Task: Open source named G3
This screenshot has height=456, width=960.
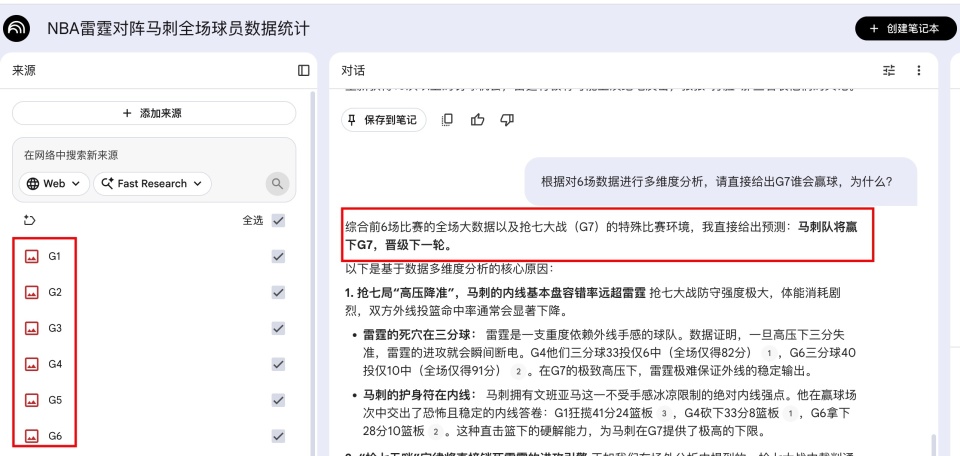Action: point(55,329)
